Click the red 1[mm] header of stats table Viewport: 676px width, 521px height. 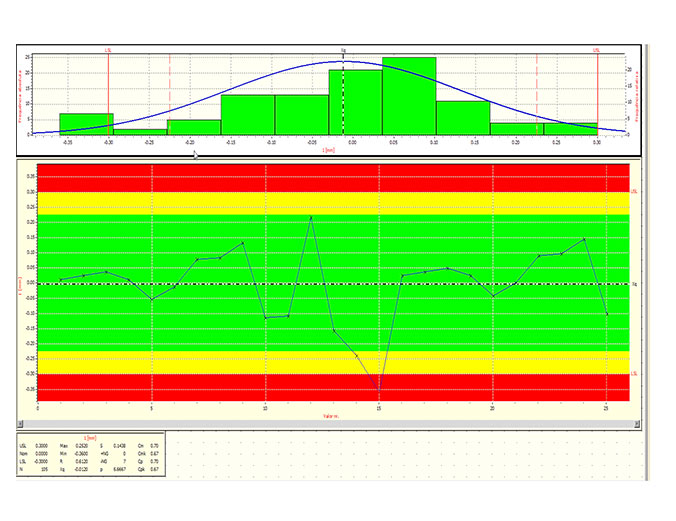(x=90, y=438)
